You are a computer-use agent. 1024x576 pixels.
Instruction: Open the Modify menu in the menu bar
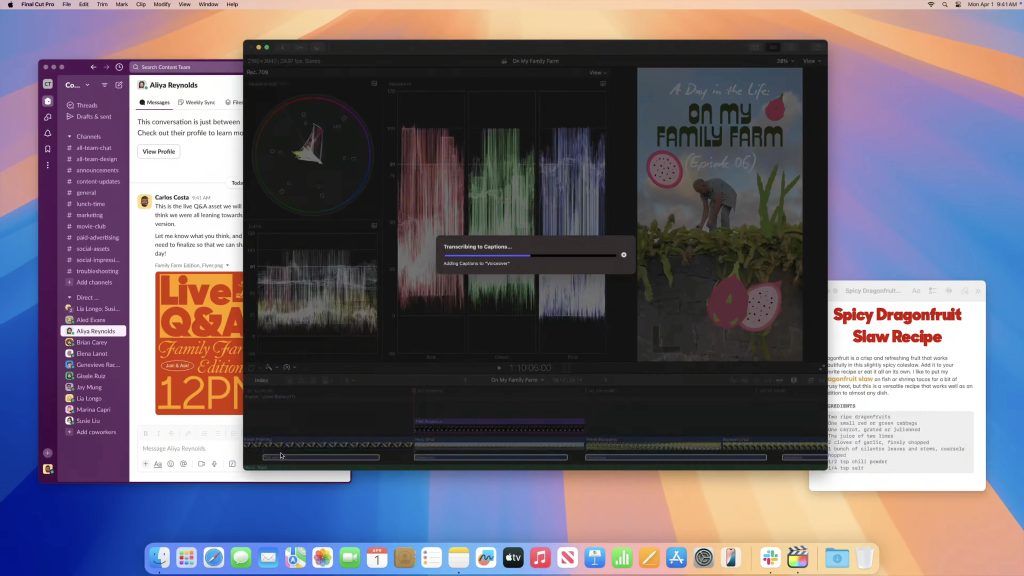tap(161, 4)
